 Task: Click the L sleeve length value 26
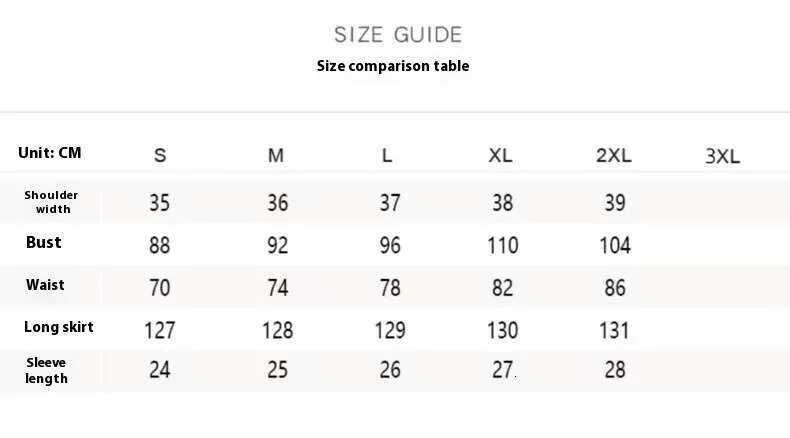(390, 370)
